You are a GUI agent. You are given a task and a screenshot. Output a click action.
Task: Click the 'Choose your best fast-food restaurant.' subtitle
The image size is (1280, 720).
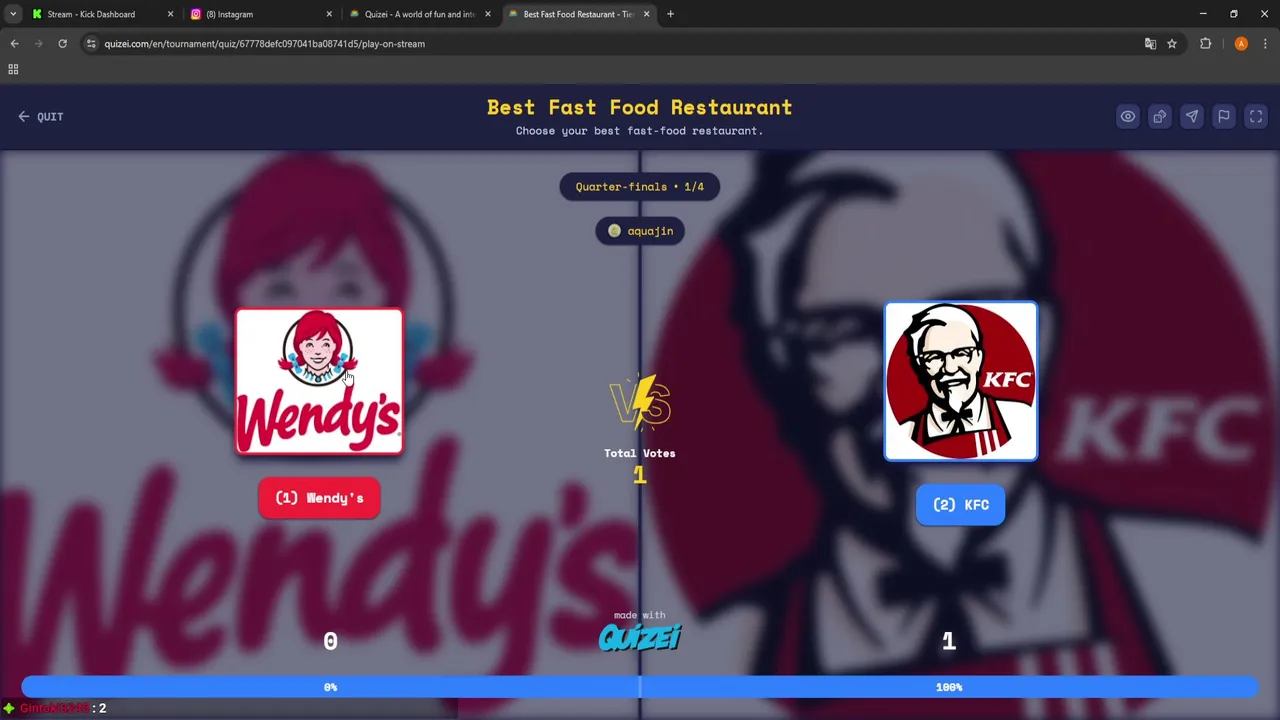(640, 131)
